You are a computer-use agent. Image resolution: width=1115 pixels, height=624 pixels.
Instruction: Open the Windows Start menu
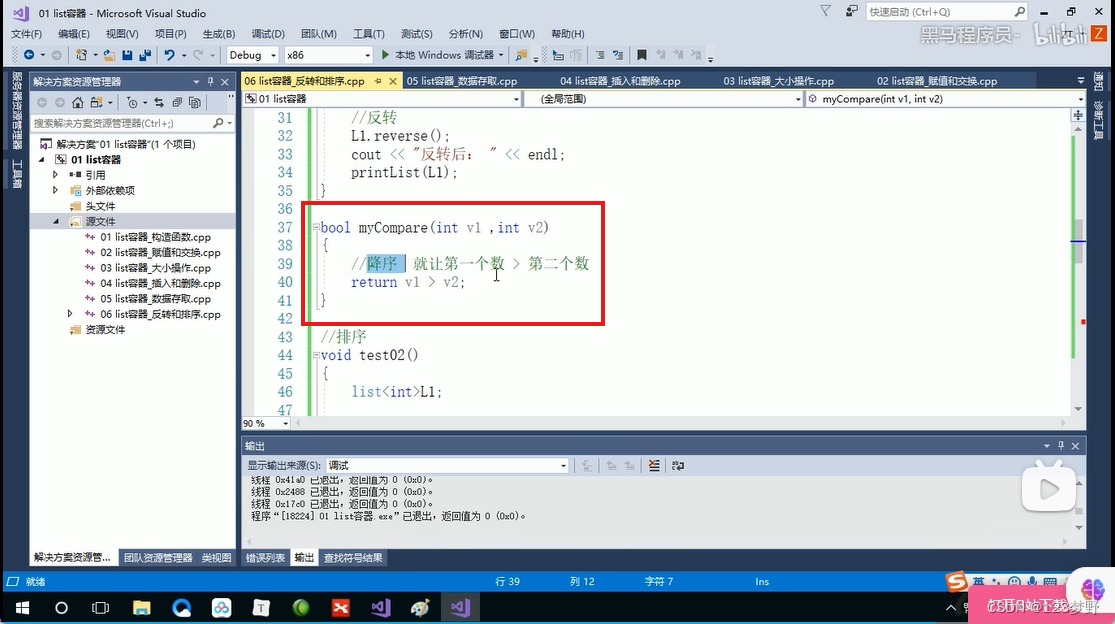tap(21, 608)
